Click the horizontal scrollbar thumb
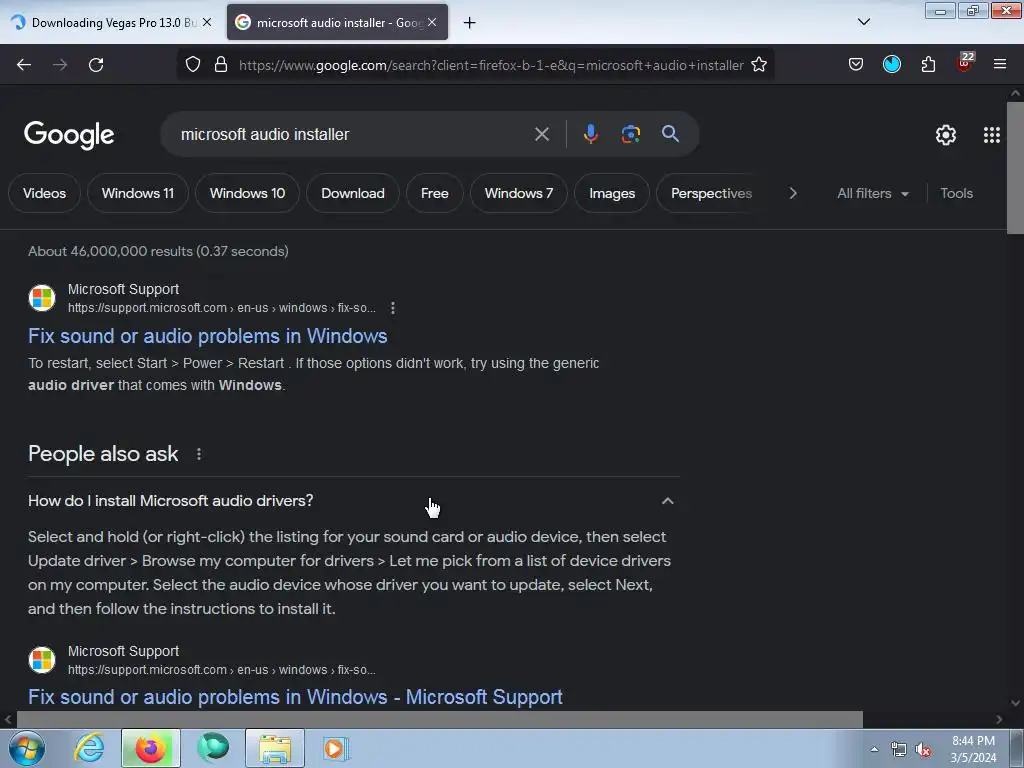This screenshot has height=768, width=1024. click(440, 719)
